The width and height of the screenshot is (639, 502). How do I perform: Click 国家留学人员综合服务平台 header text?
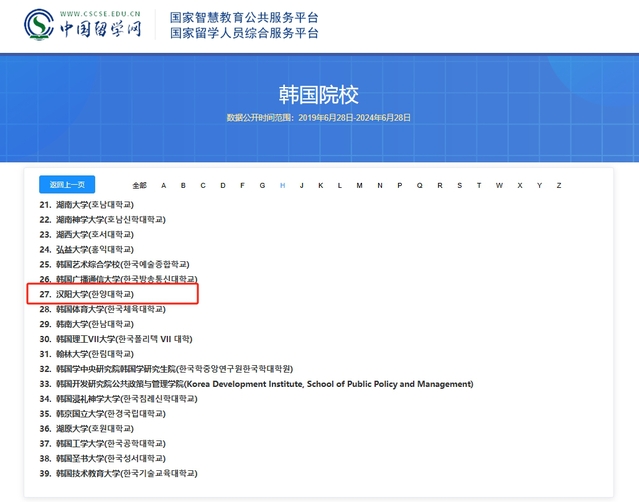click(x=244, y=33)
